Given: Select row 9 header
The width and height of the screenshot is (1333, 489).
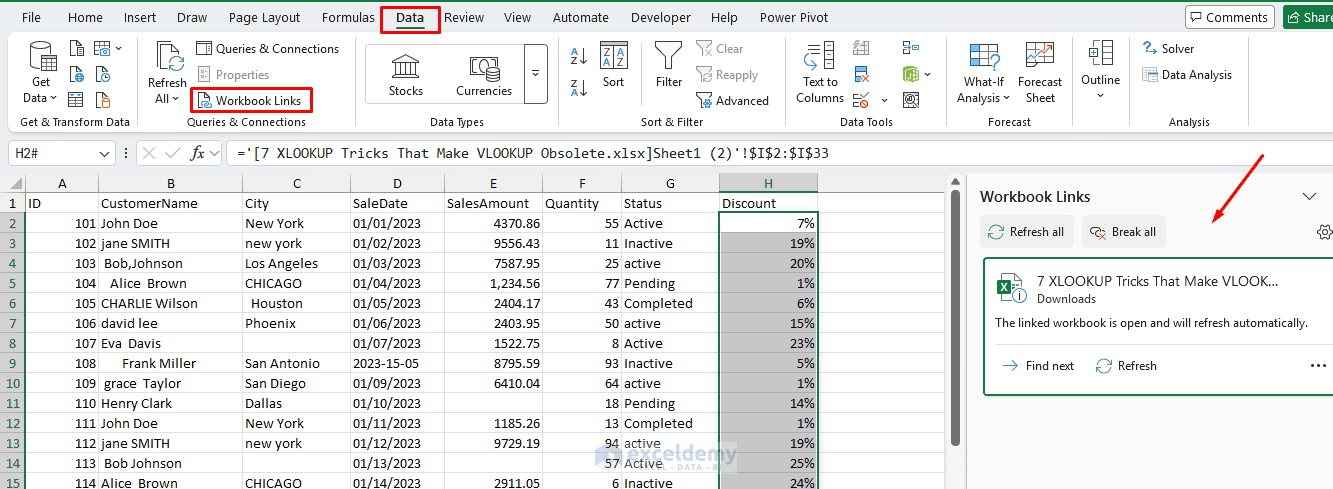Looking at the screenshot, I should tap(12, 363).
